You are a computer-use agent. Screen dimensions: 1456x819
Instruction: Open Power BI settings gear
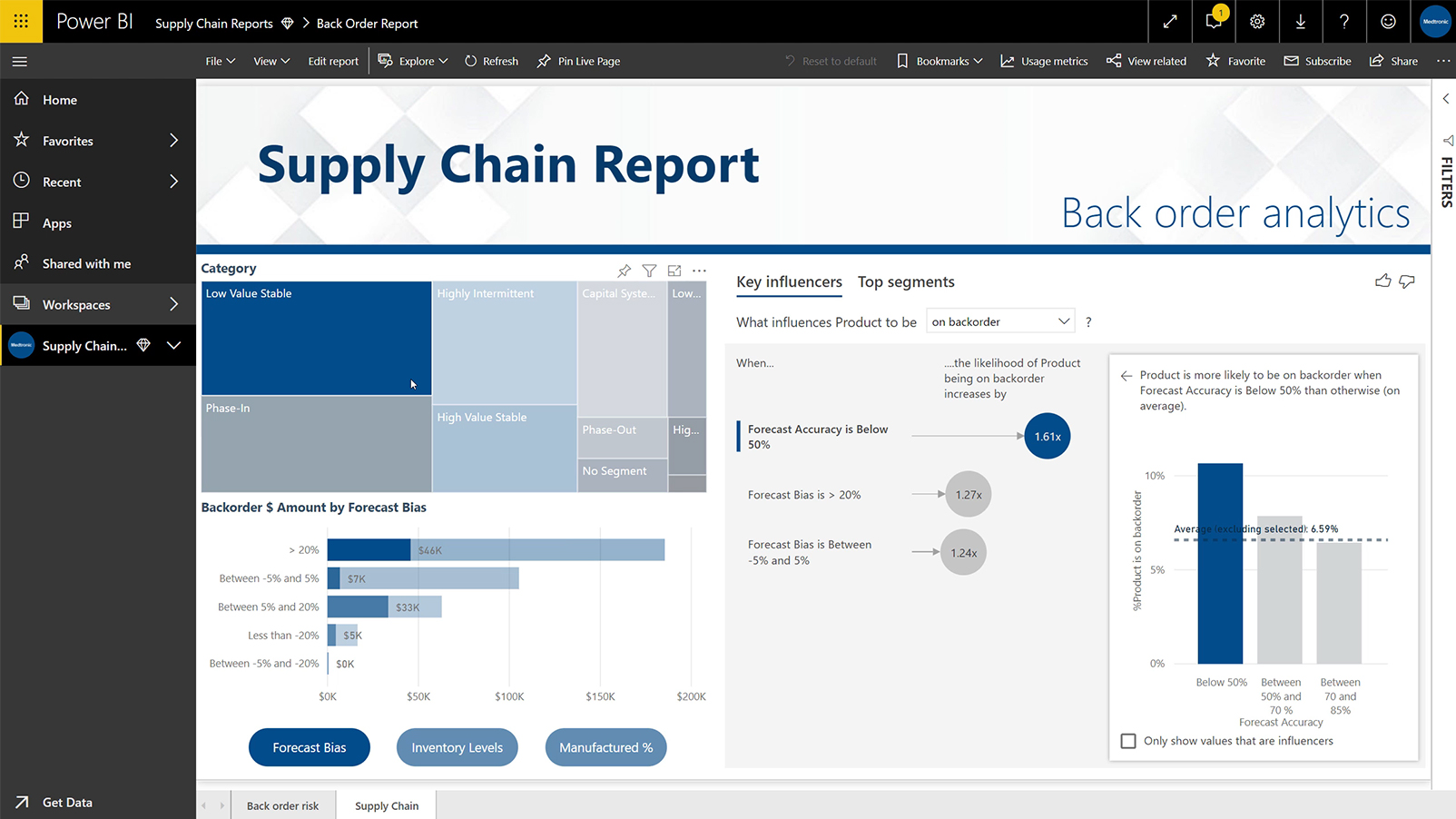1257,22
